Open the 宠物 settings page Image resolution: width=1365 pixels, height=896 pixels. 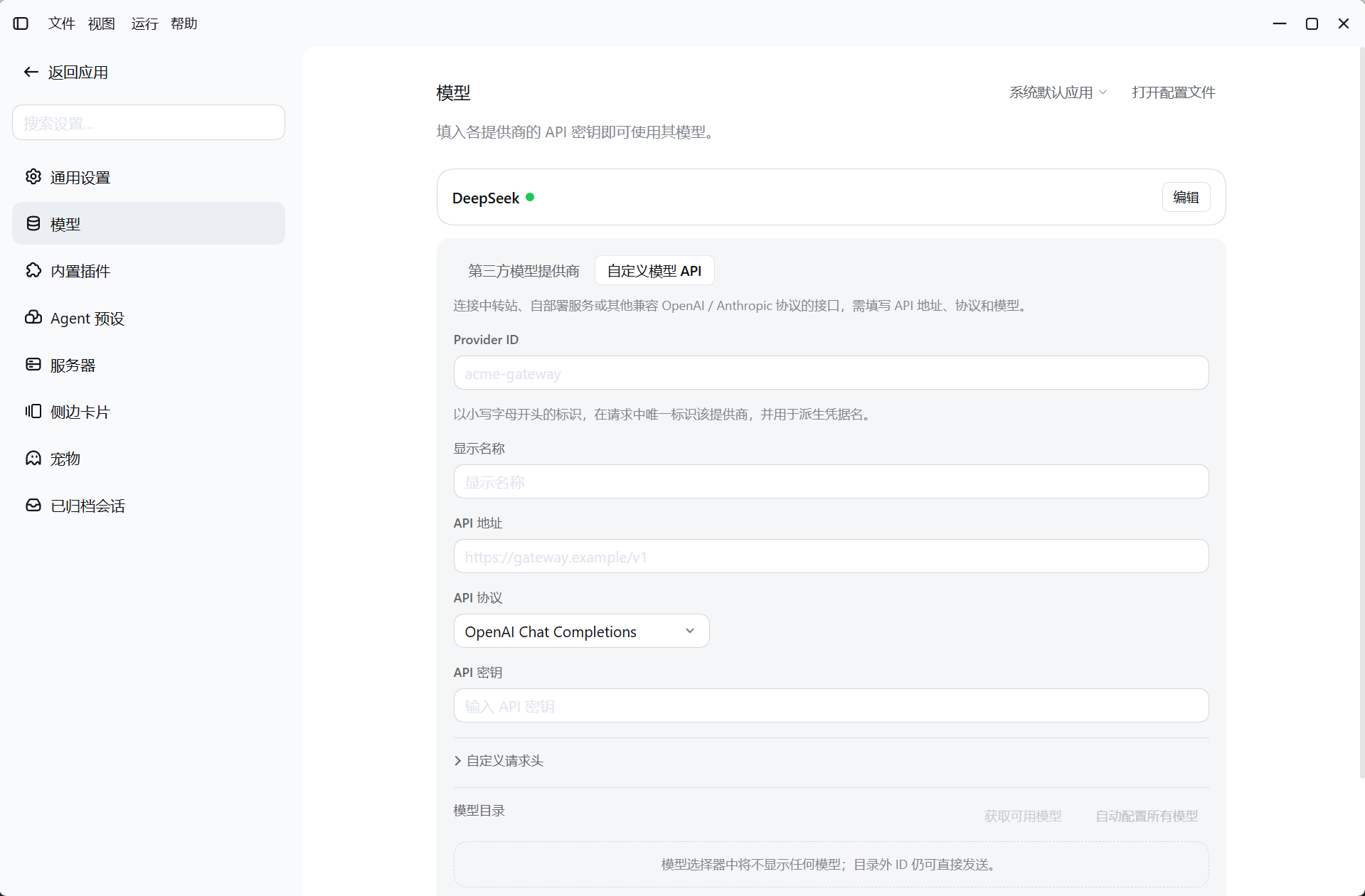pos(149,458)
